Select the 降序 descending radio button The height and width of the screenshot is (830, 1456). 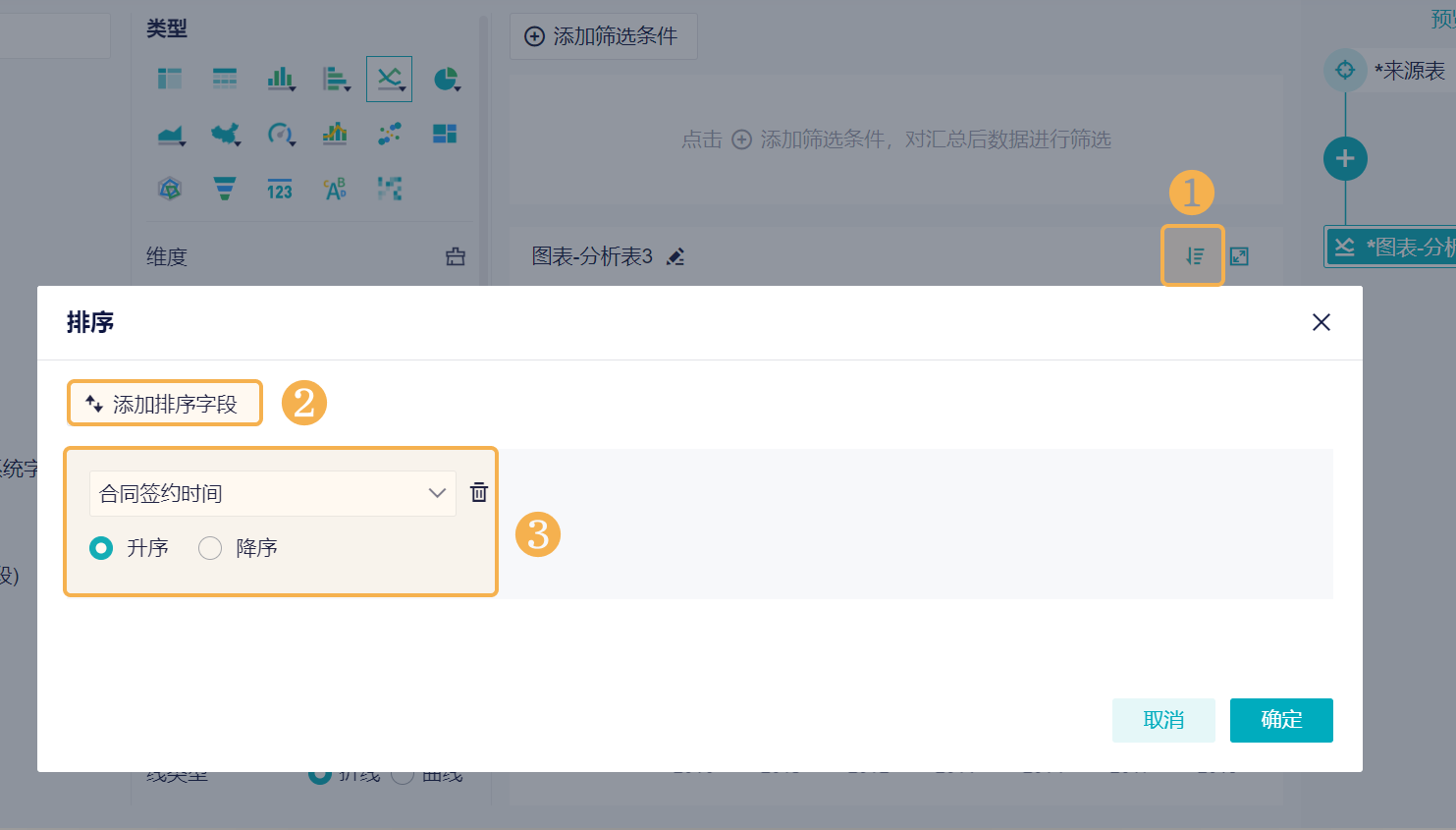tap(210, 548)
